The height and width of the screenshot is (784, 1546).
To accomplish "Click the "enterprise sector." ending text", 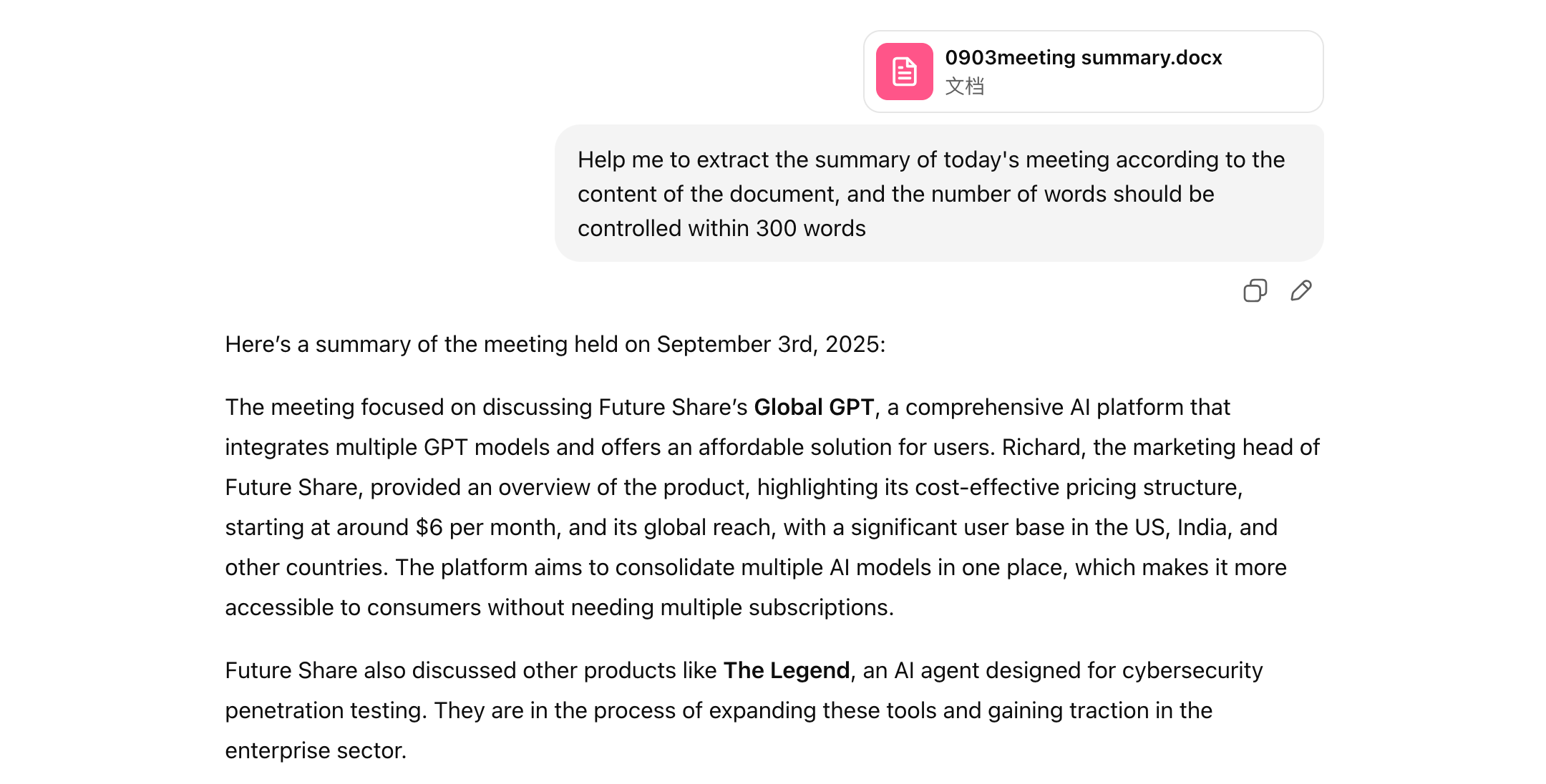I will (x=316, y=750).
